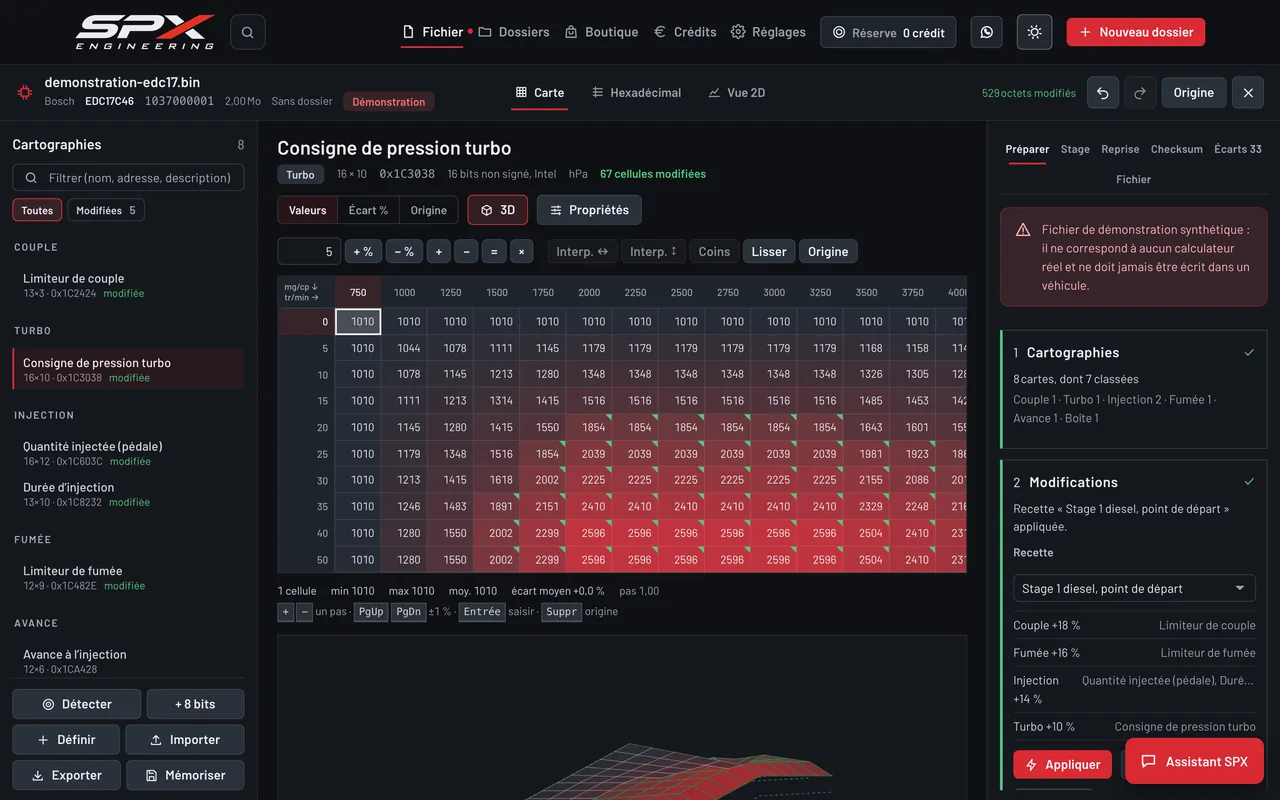
Task: Toggle the 3D view button
Action: (x=498, y=210)
